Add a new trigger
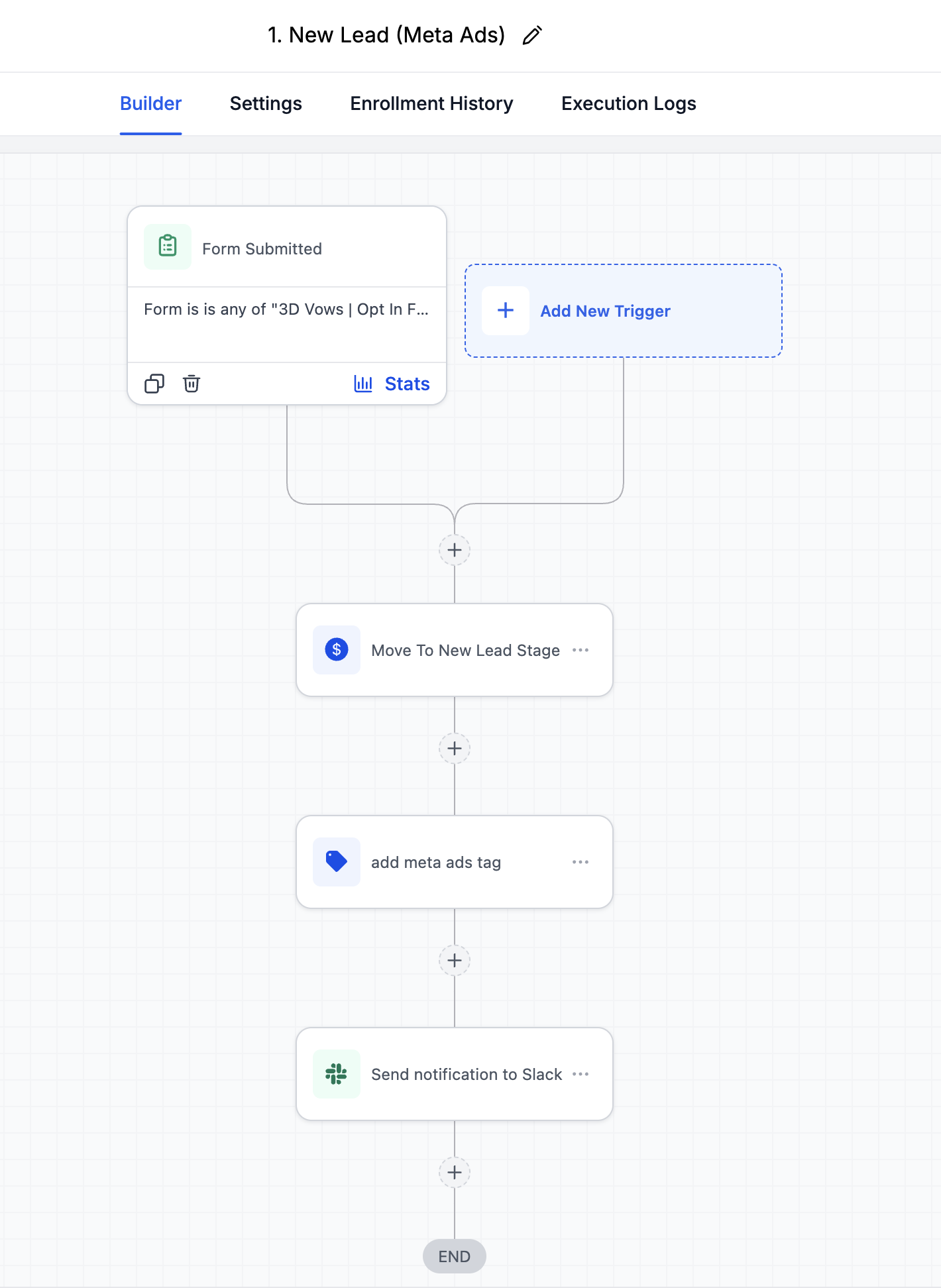Viewport: 941px width, 1288px height. click(624, 311)
